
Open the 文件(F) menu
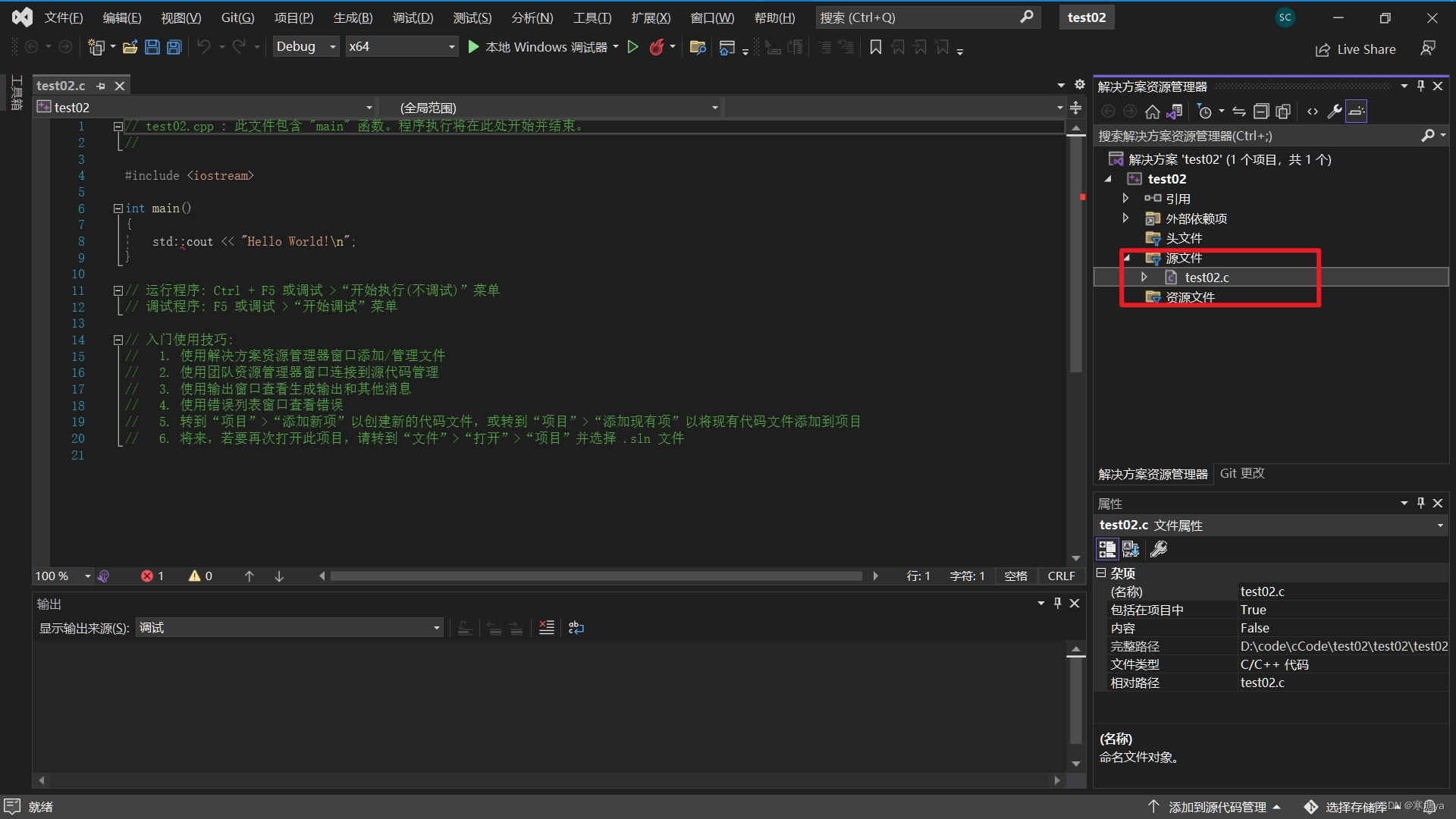tap(64, 17)
